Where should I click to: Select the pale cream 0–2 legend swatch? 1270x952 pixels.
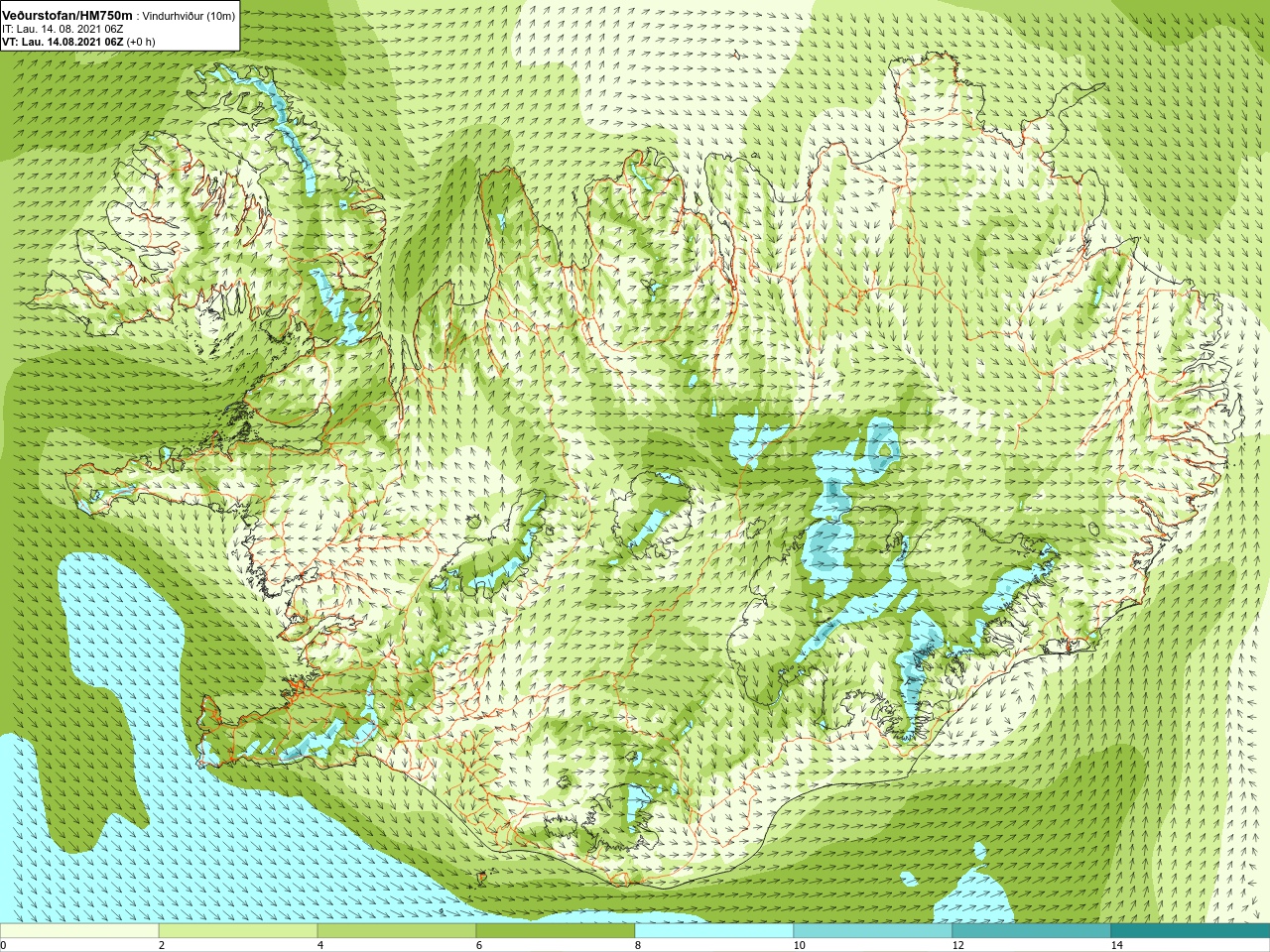pyautogui.click(x=79, y=931)
